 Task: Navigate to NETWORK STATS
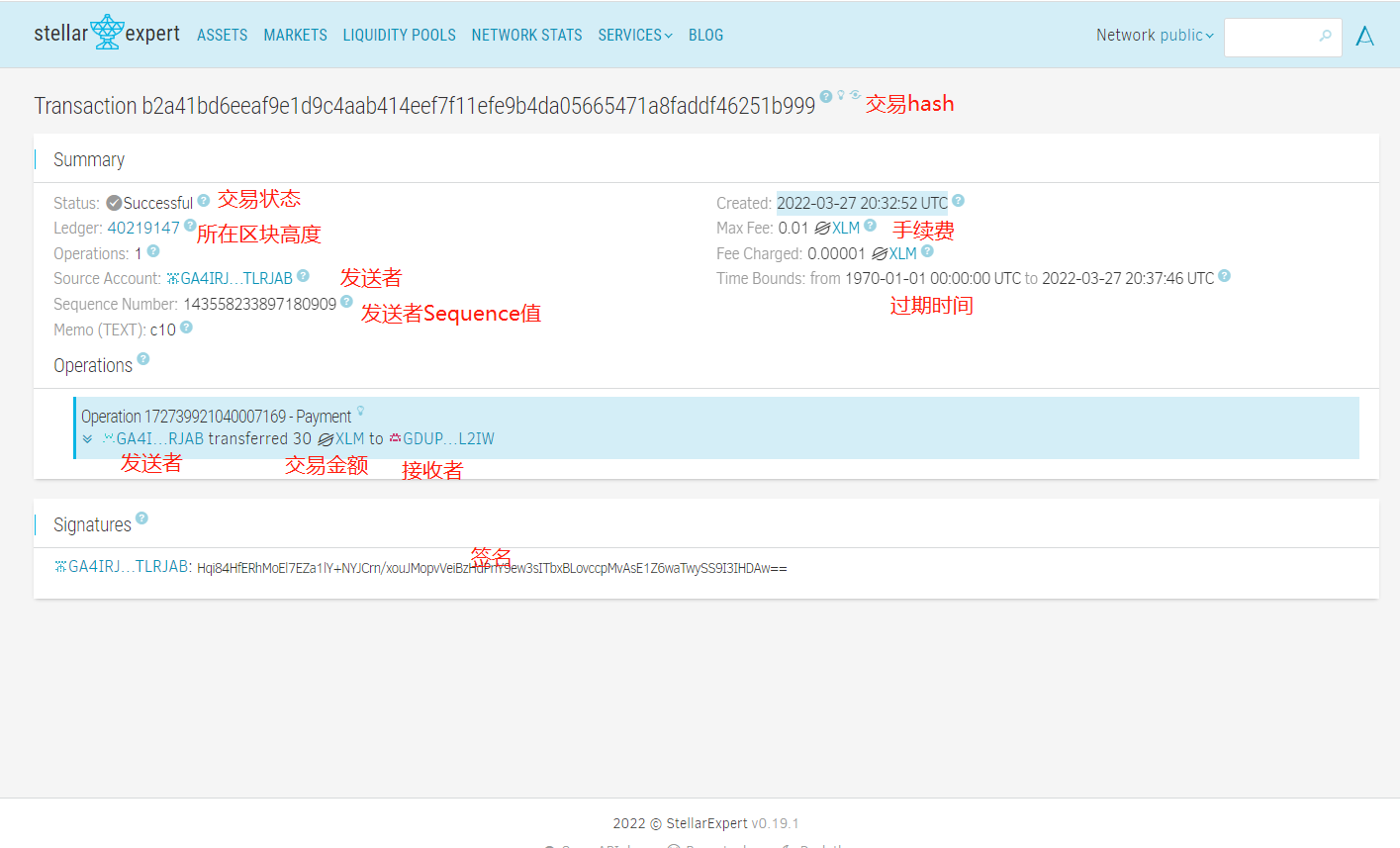click(x=526, y=36)
